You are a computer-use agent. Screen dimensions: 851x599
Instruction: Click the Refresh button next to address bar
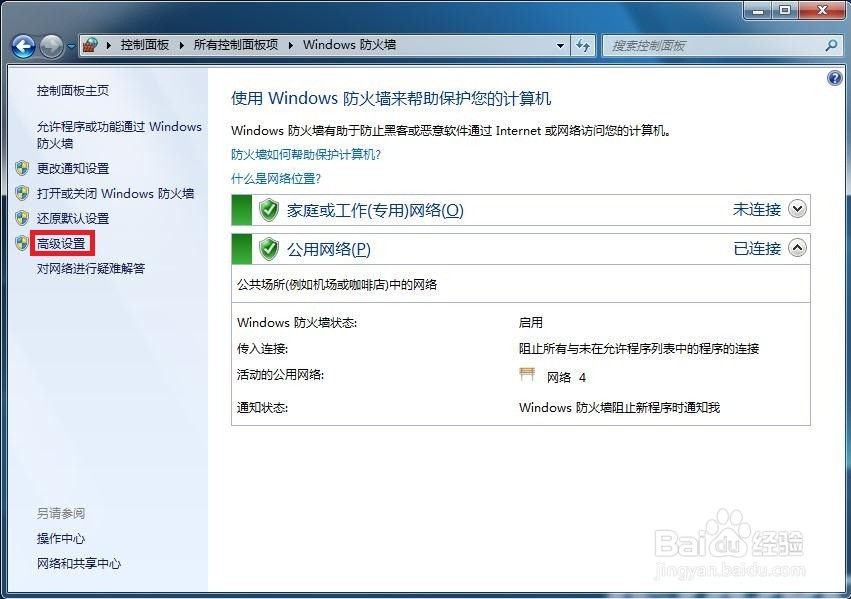click(583, 46)
